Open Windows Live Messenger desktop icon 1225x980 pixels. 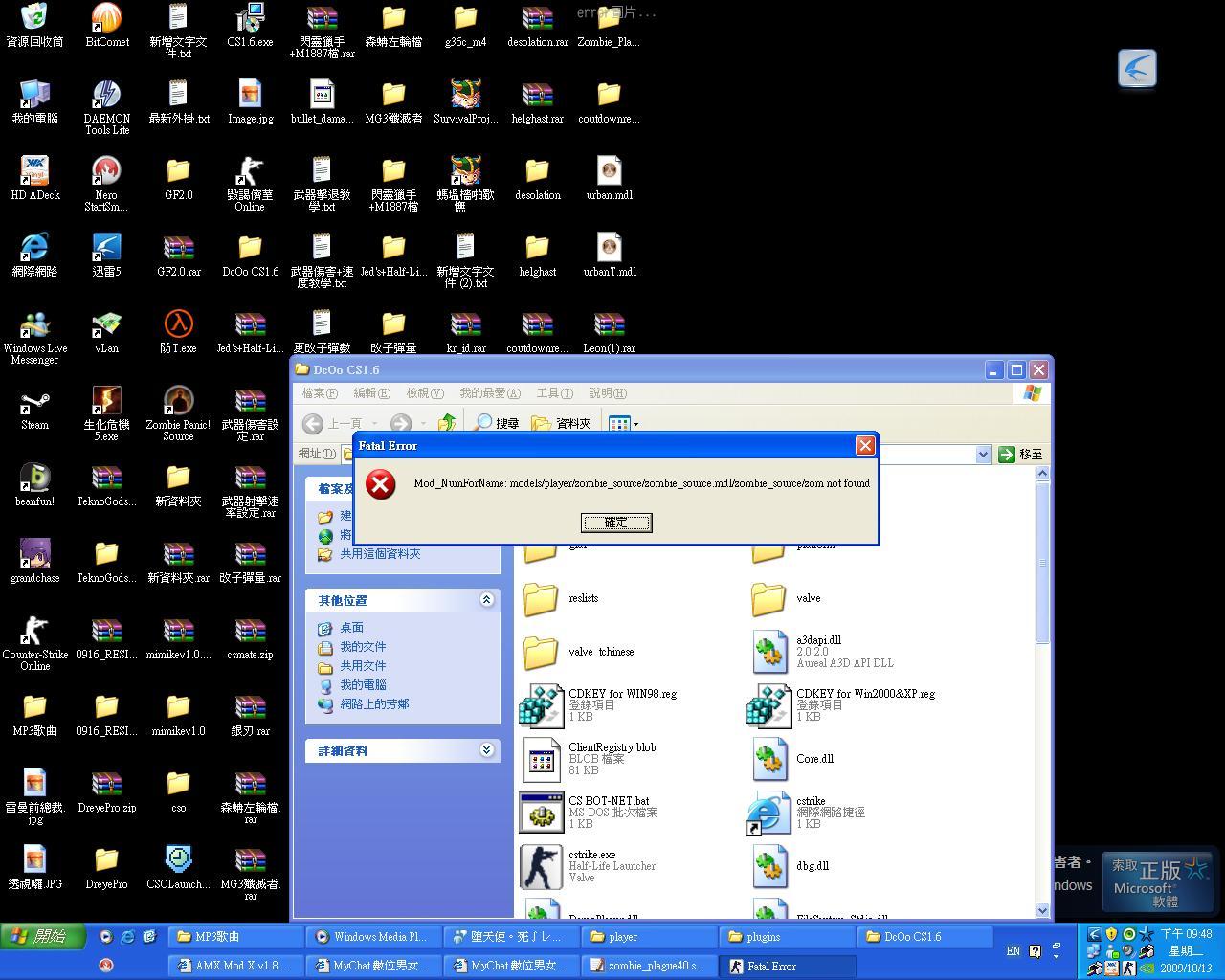point(35,337)
